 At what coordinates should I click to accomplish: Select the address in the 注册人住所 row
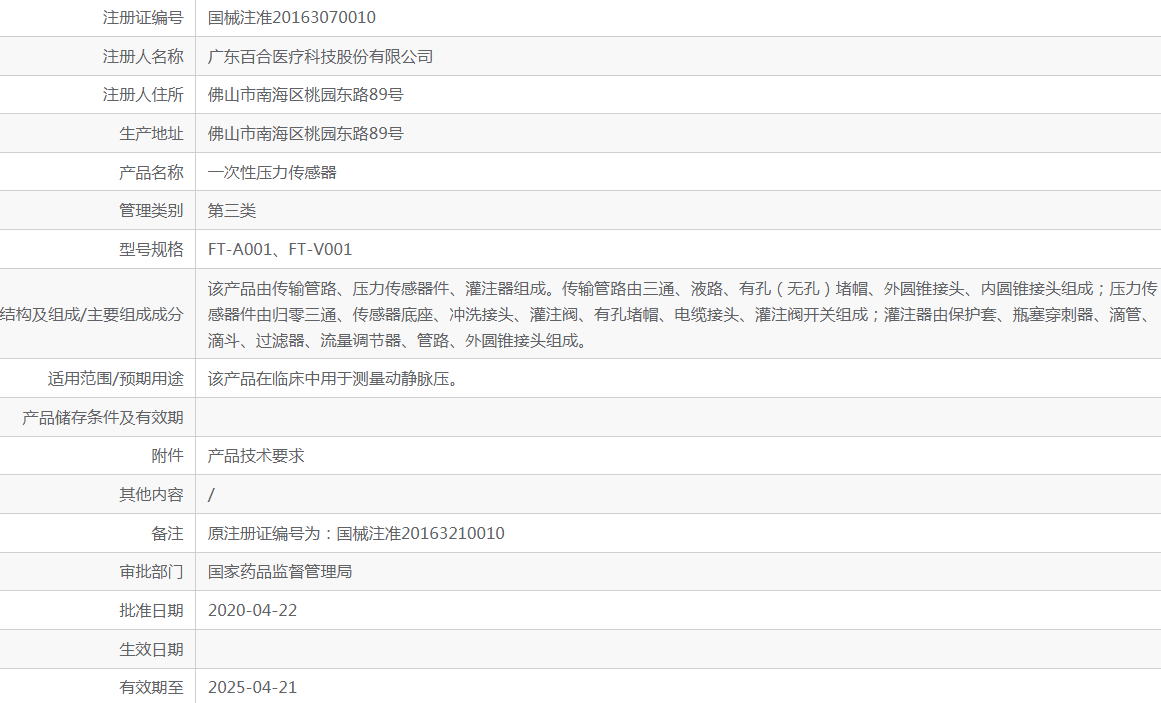click(306, 95)
